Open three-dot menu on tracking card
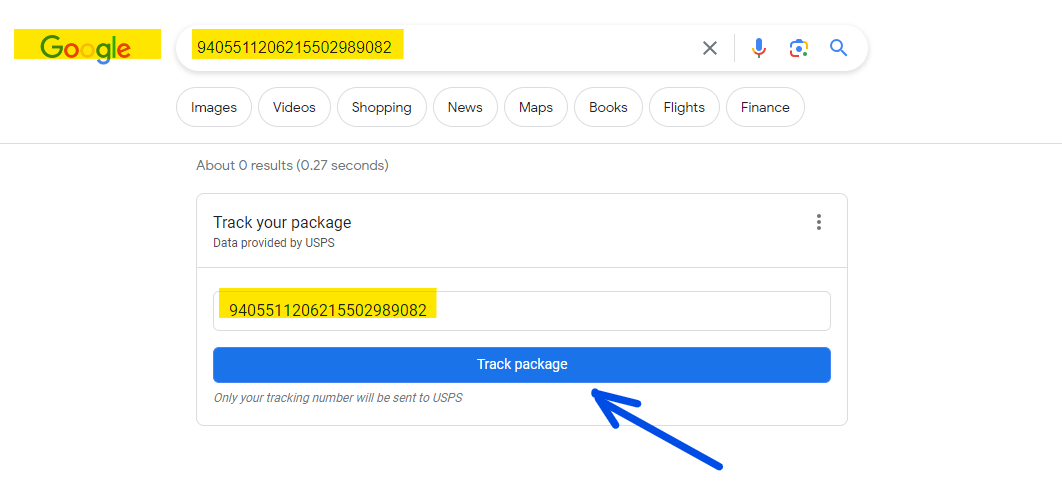The image size is (1062, 483). click(819, 222)
